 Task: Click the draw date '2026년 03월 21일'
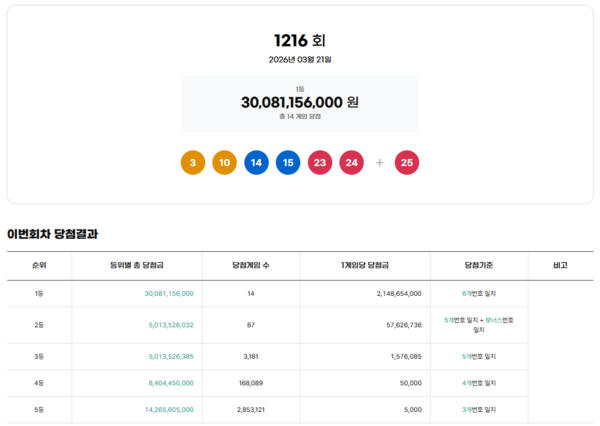[300, 60]
